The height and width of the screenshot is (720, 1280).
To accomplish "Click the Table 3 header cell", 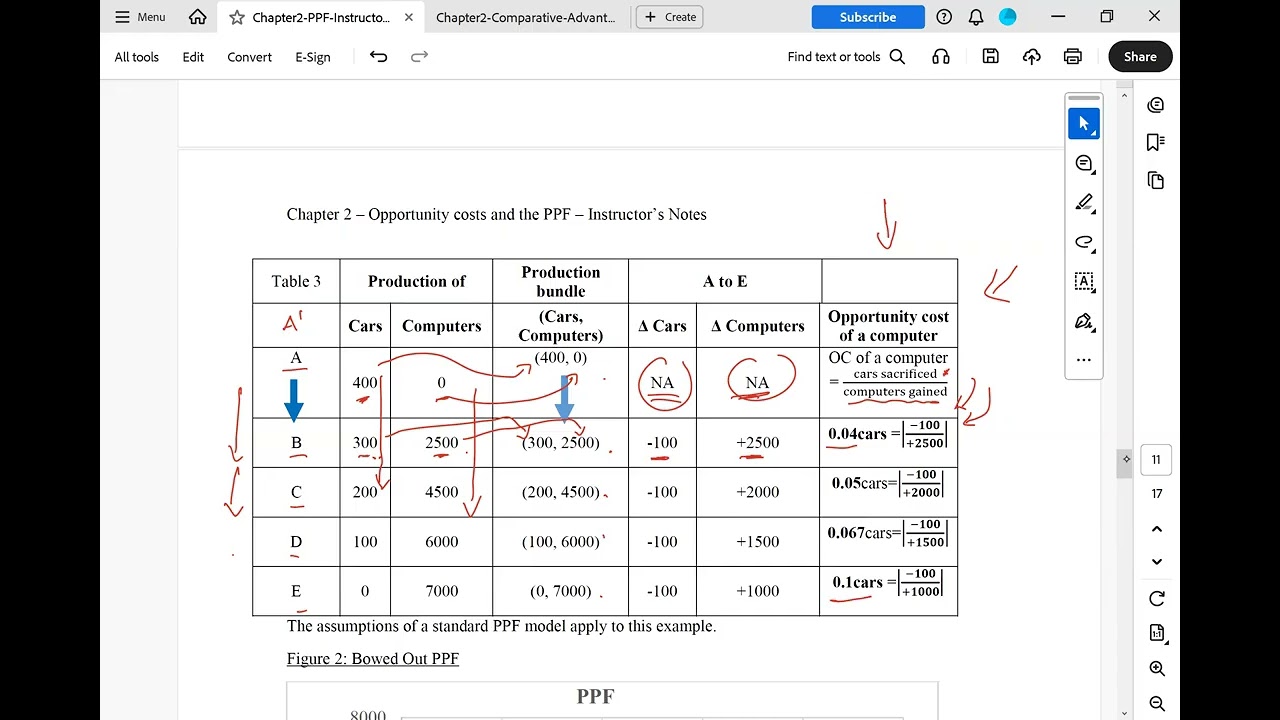I will (x=296, y=281).
